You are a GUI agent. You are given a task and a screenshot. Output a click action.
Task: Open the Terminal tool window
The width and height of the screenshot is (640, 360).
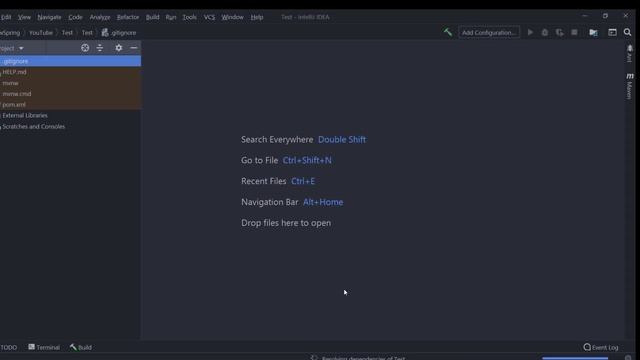(44, 347)
